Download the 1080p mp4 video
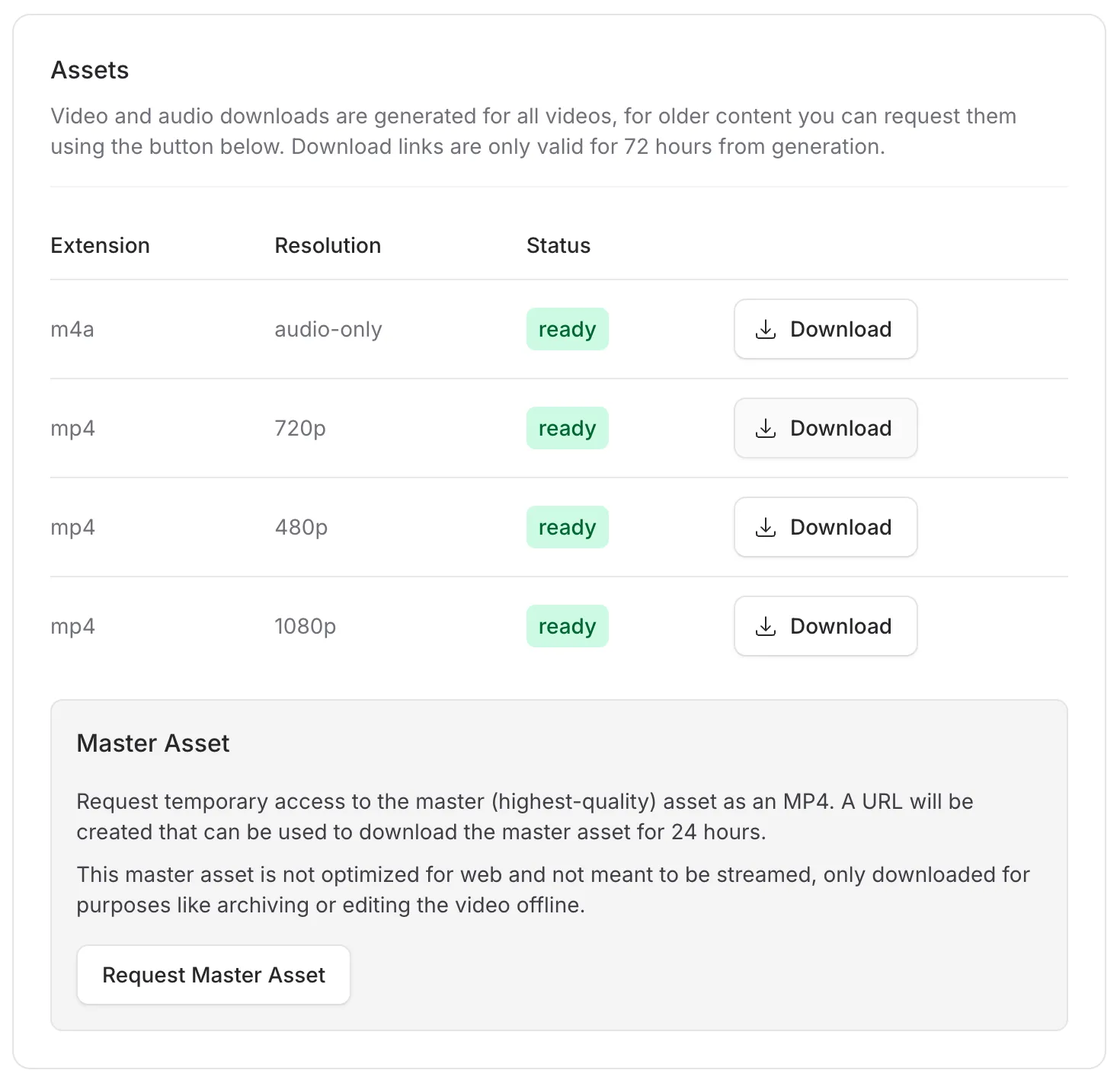 825,626
